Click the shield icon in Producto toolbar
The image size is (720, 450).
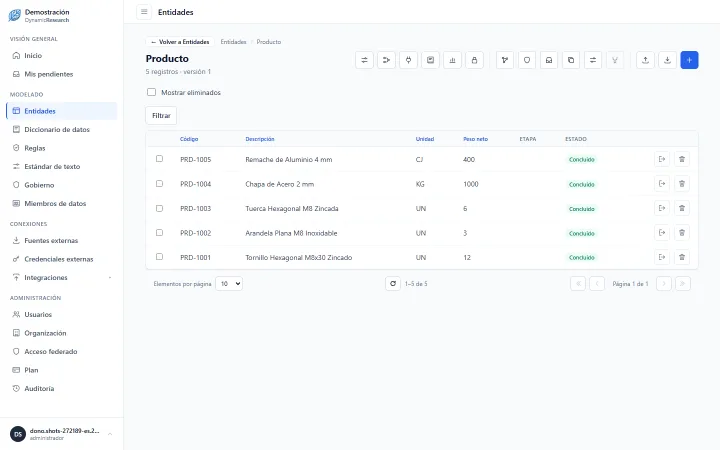point(527,60)
